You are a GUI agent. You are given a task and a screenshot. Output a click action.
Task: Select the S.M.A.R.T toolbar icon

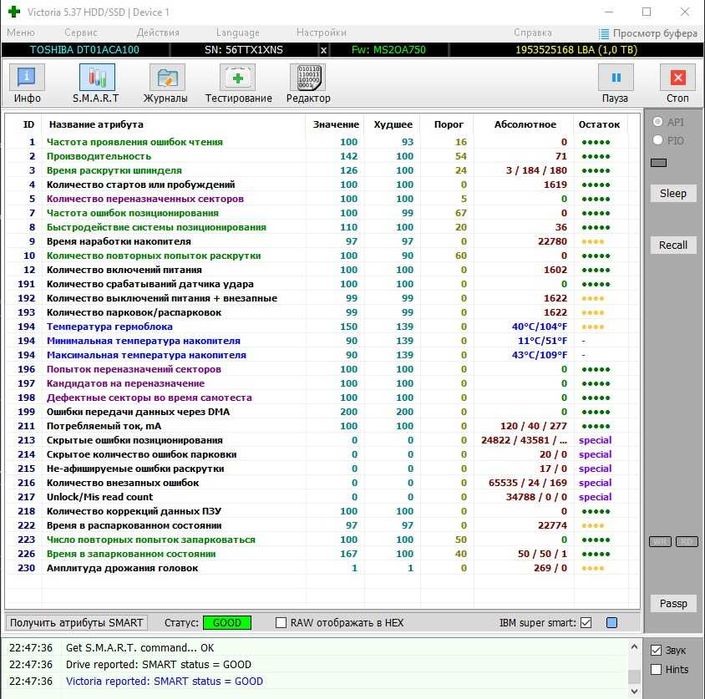[x=97, y=77]
